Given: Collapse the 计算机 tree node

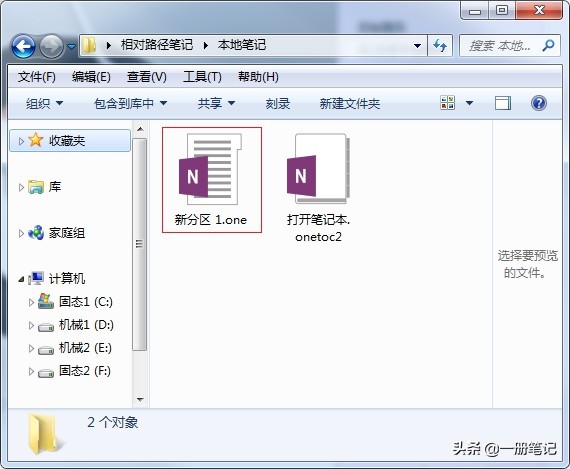Looking at the screenshot, I should [x=21, y=280].
